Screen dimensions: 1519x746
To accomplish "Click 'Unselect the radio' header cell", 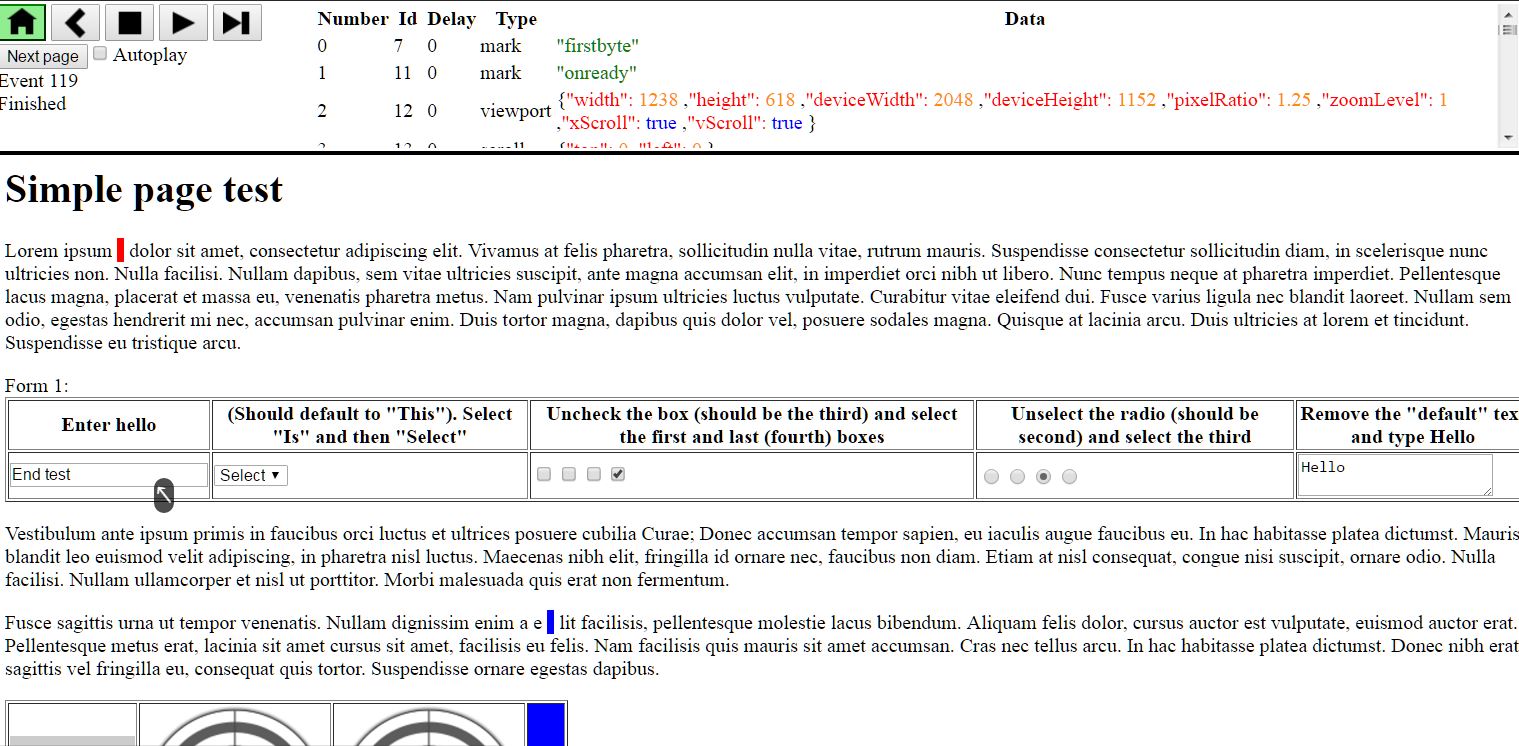I will coord(1135,425).
